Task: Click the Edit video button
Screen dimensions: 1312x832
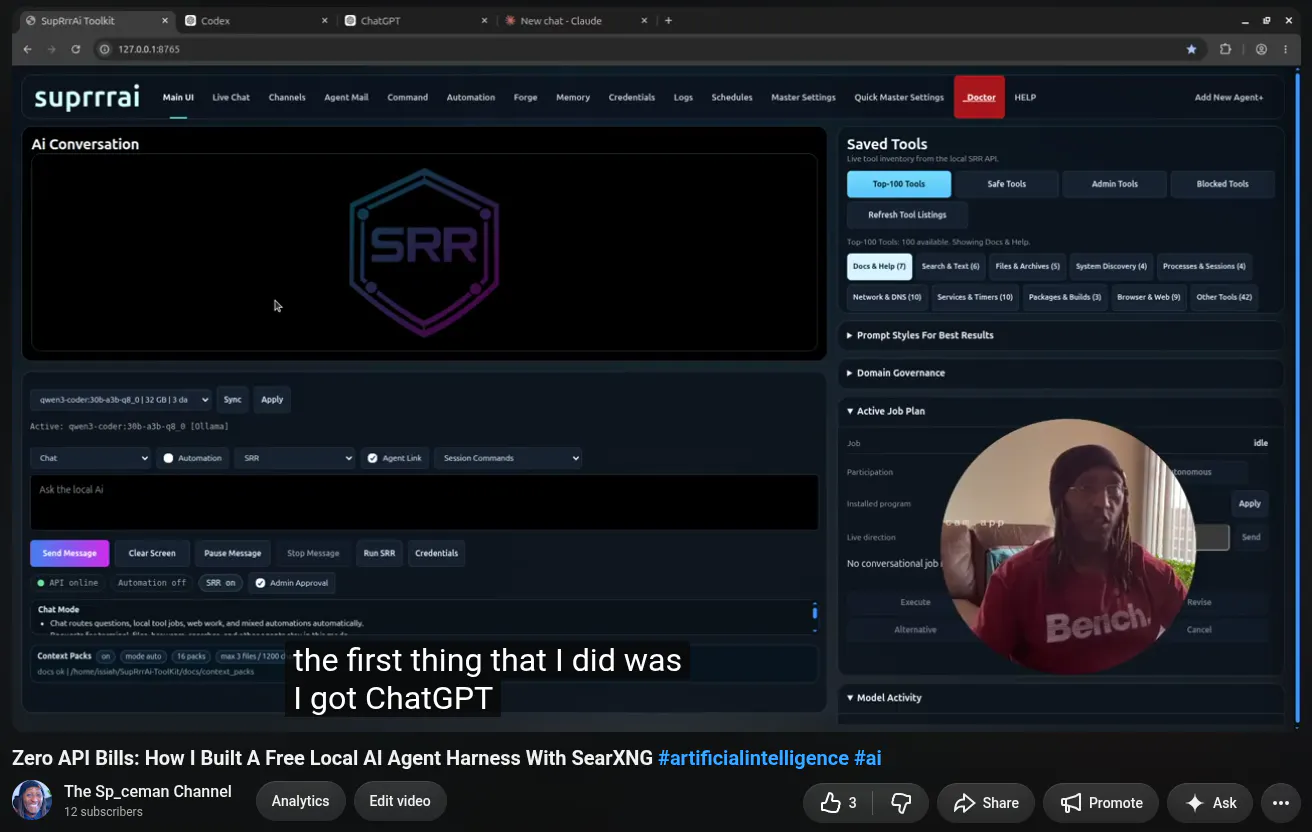Action: pos(400,801)
